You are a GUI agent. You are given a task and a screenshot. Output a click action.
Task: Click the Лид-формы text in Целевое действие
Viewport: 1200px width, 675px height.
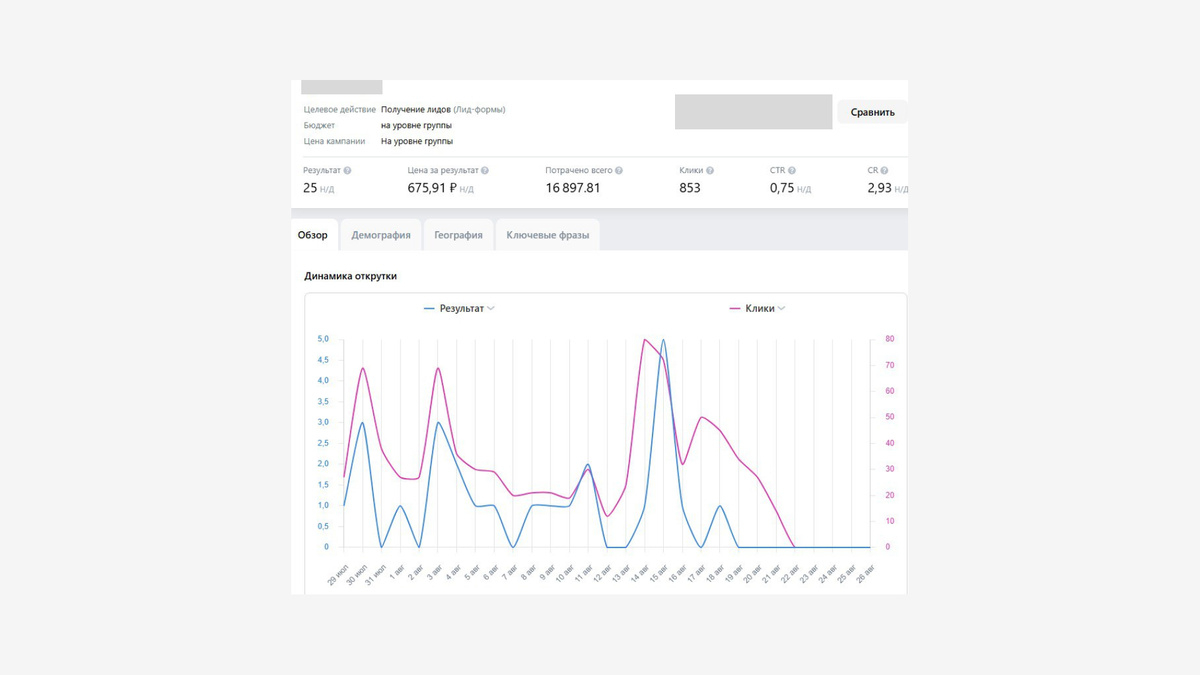click(479, 109)
